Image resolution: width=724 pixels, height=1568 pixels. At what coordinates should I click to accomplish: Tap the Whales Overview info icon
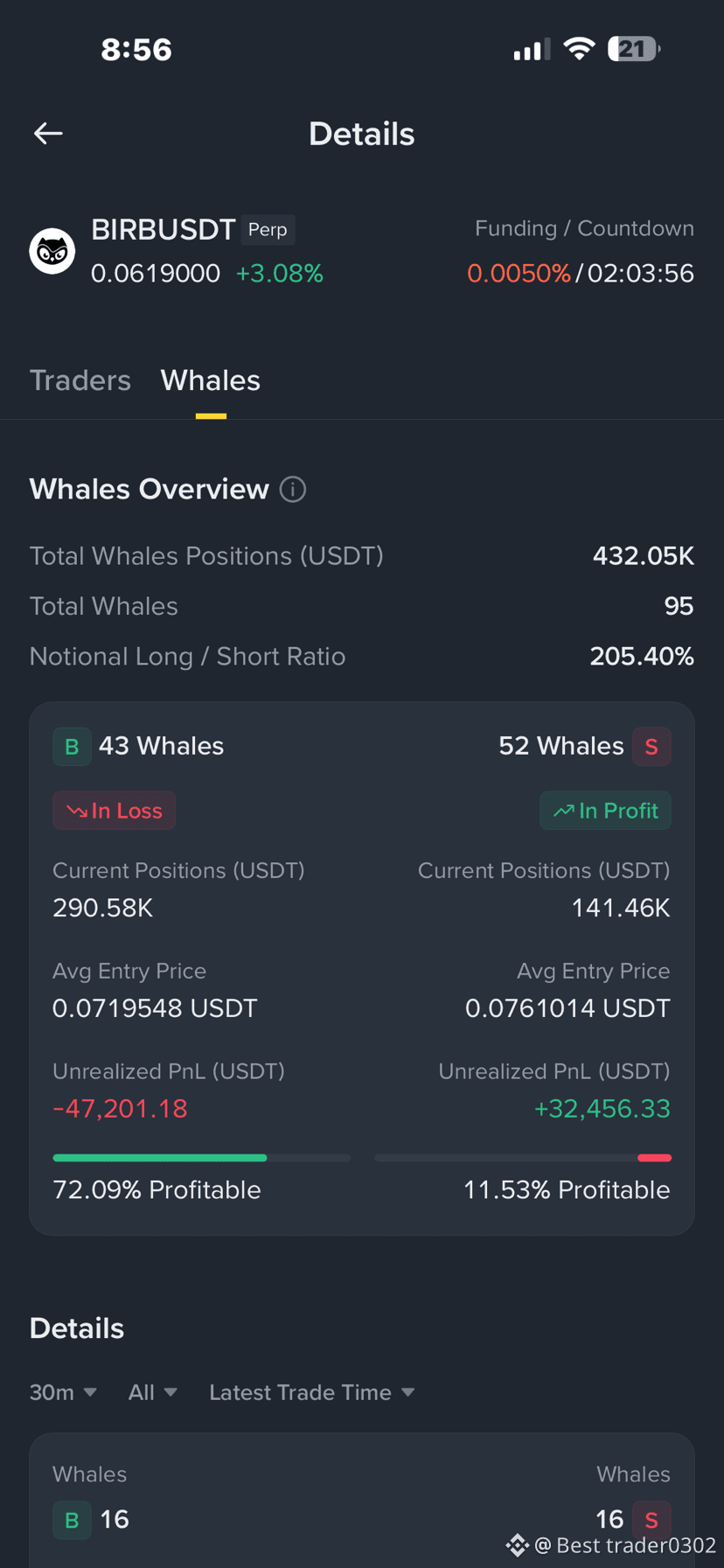point(293,490)
